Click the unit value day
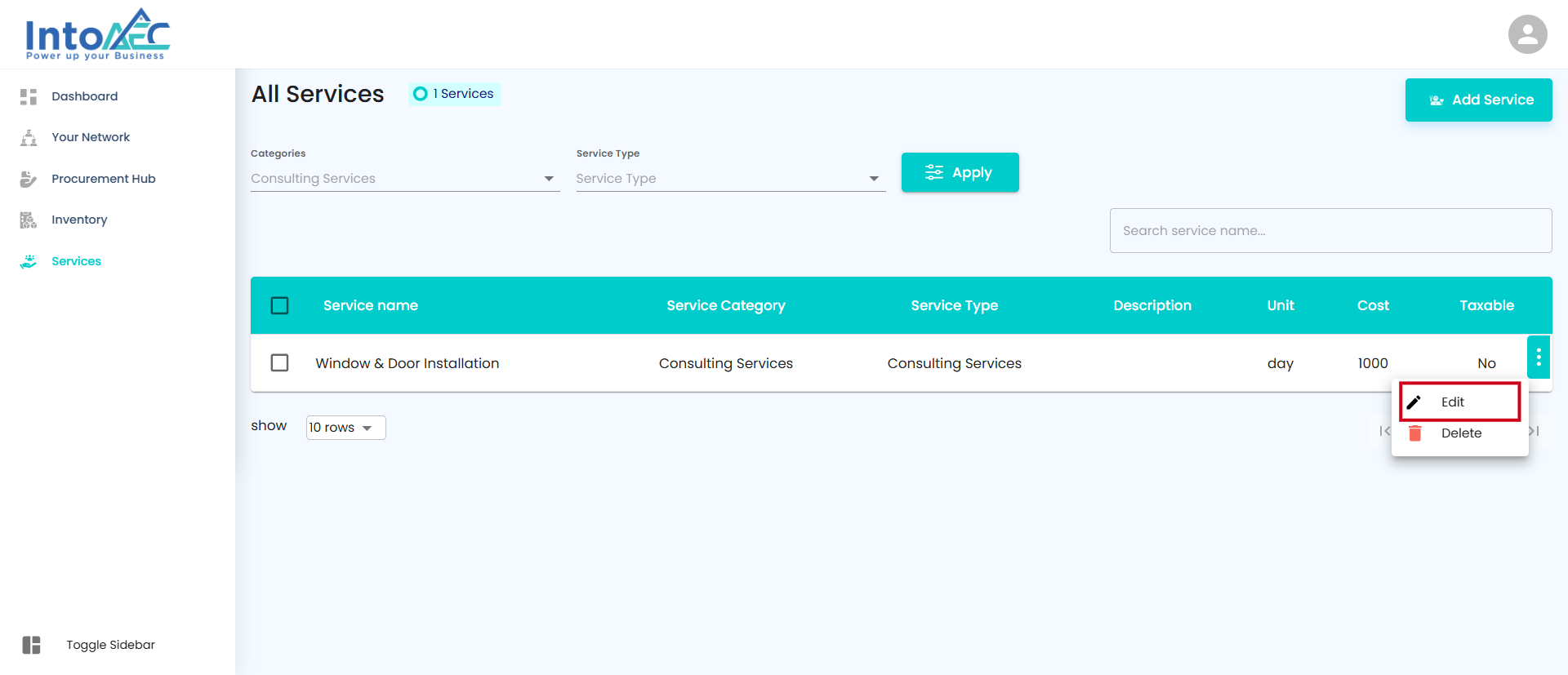The width and height of the screenshot is (1568, 675). (1281, 363)
